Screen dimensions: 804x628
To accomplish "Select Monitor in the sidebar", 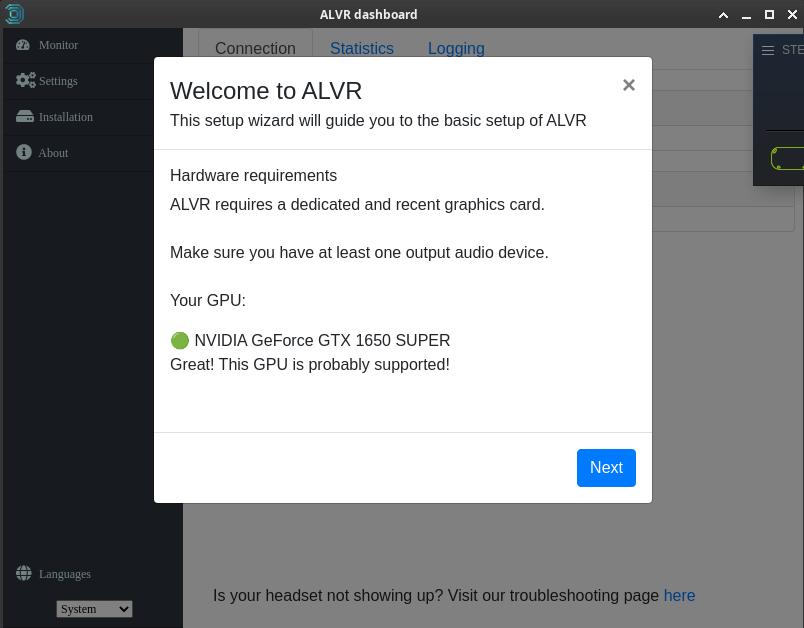I will point(58,45).
